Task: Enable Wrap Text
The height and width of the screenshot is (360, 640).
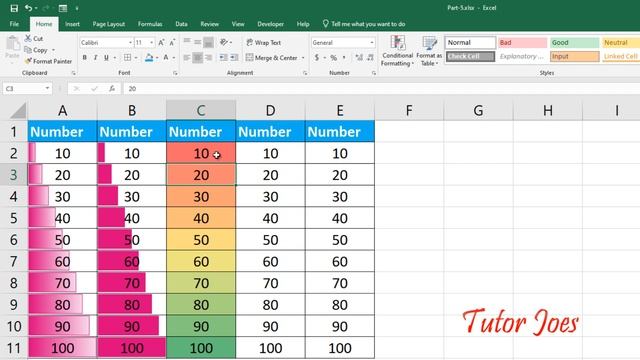Action: (264, 42)
